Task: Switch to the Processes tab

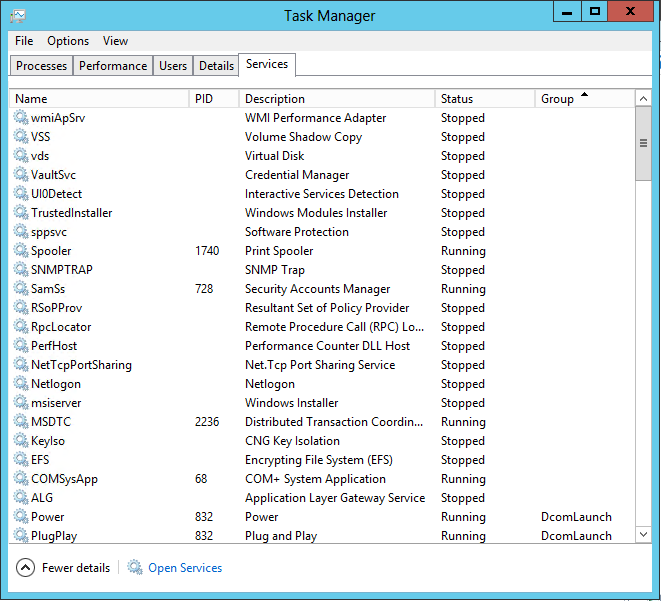Action: click(41, 66)
